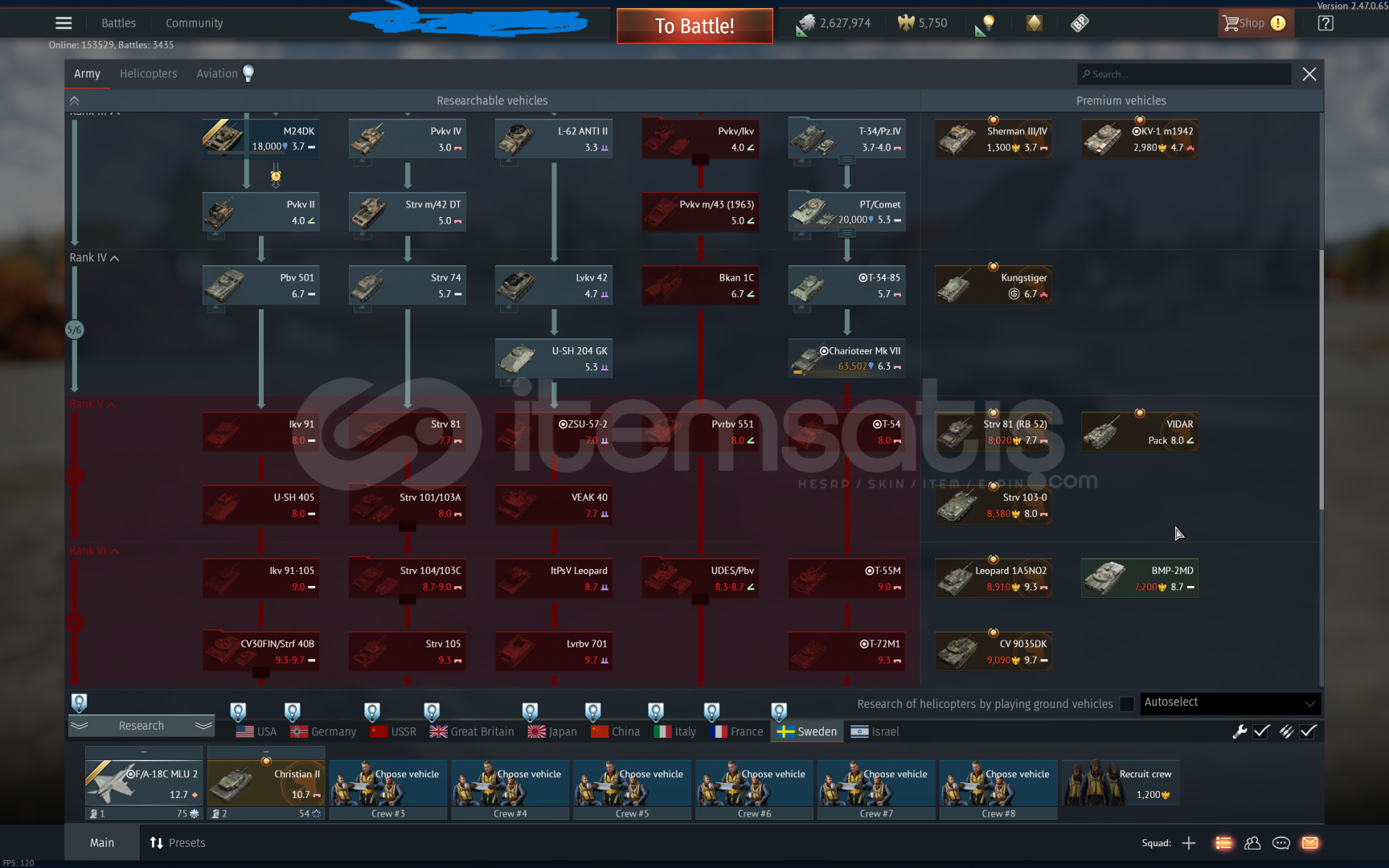
Task: Click the lightbulb research points icon
Action: click(987, 23)
